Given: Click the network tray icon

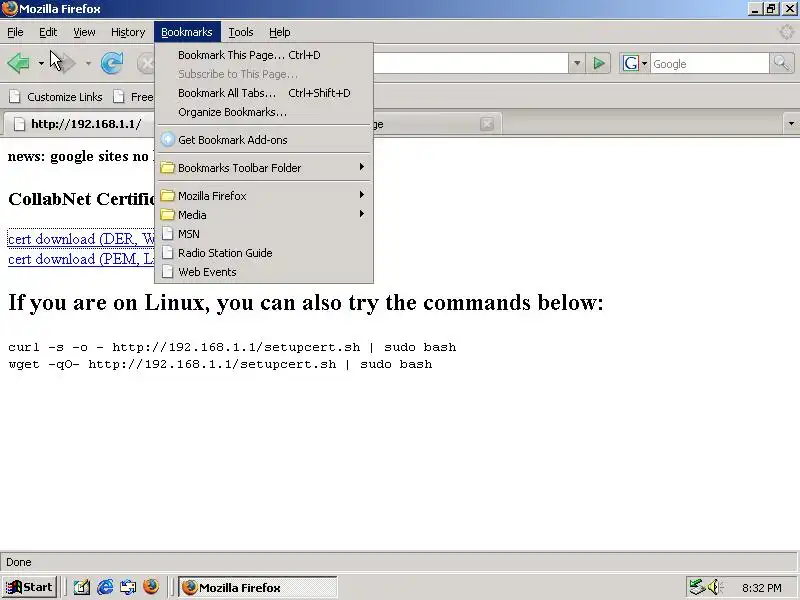Looking at the screenshot, I should pyautogui.click(x=697, y=587).
